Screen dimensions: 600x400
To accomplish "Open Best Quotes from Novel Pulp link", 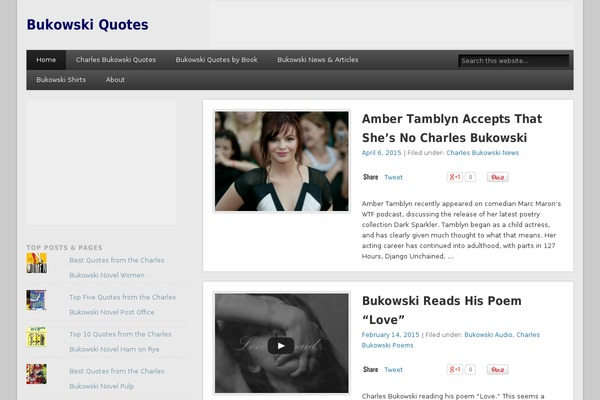I will click(117, 379).
